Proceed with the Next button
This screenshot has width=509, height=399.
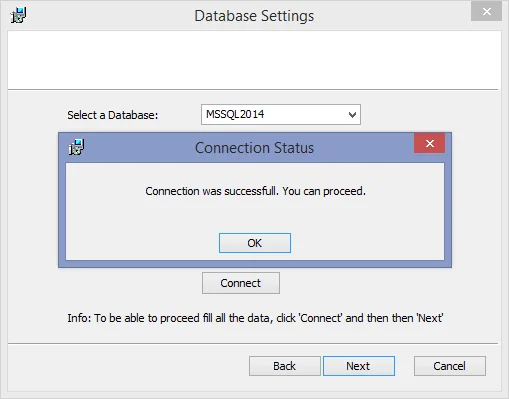[359, 366]
